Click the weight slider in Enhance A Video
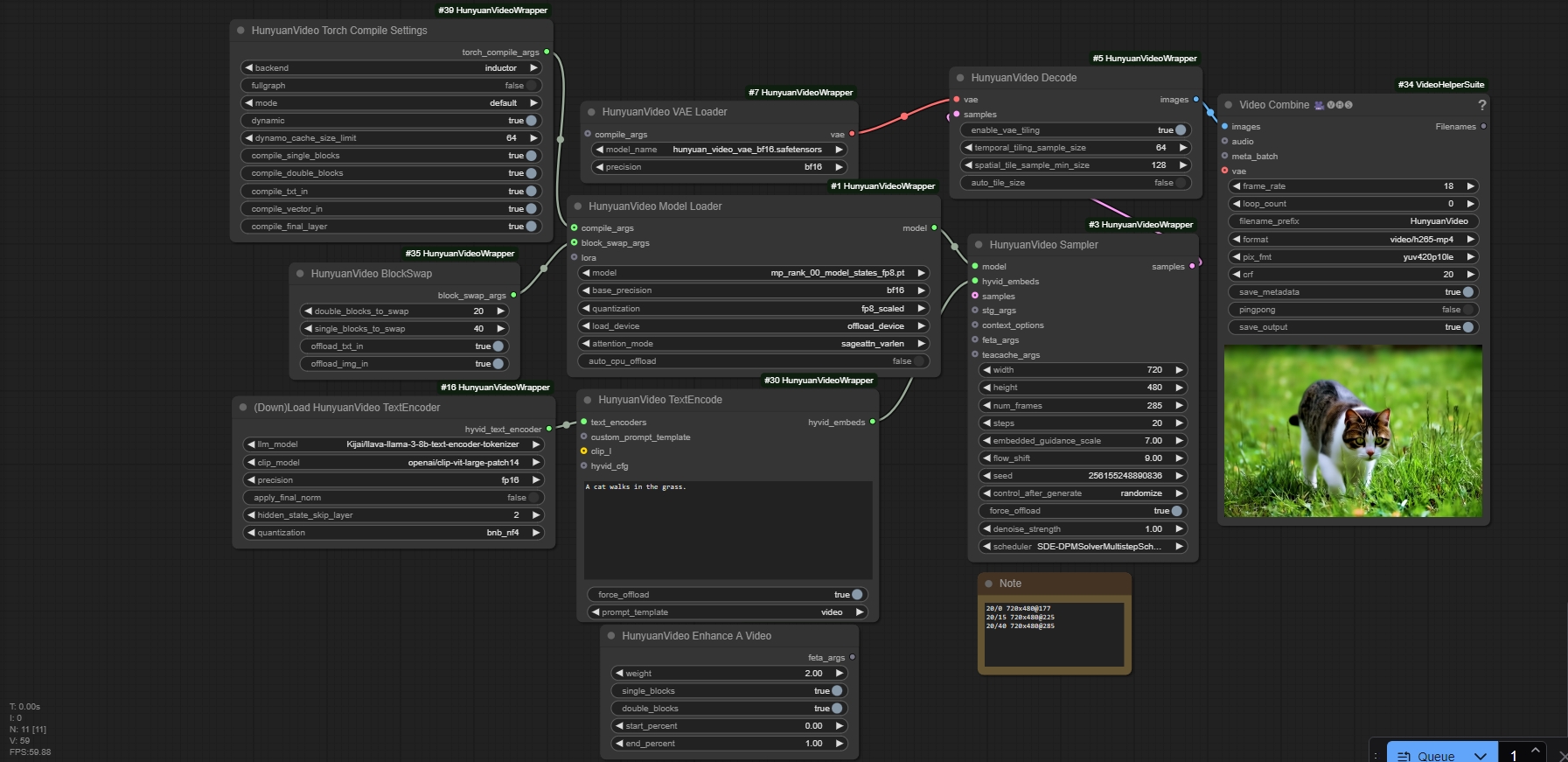The height and width of the screenshot is (762, 1568). [x=728, y=674]
